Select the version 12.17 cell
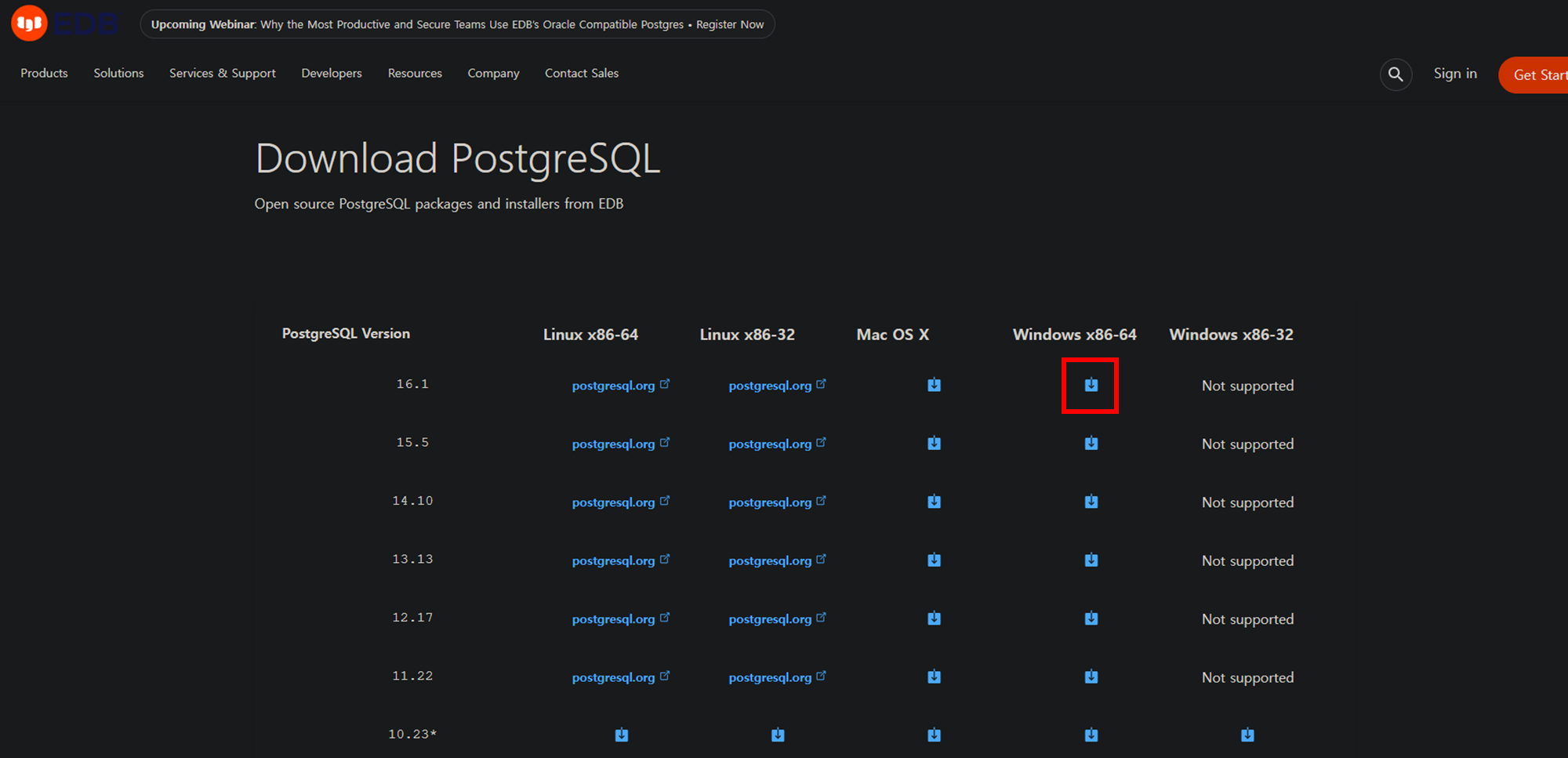The width and height of the screenshot is (1568, 758). pos(412,618)
